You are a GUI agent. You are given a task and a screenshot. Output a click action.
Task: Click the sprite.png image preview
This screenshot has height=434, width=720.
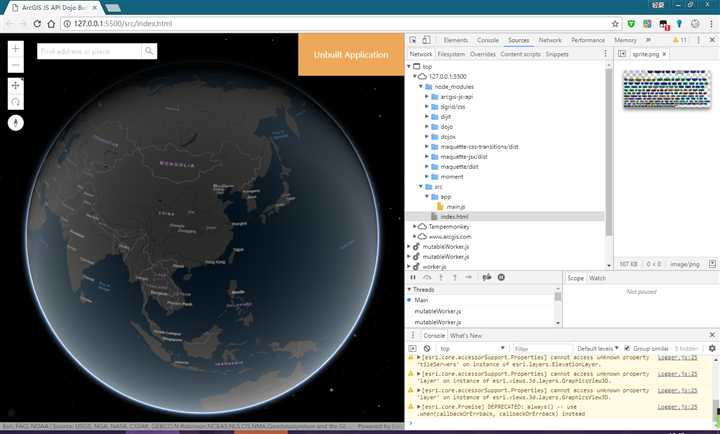point(666,90)
